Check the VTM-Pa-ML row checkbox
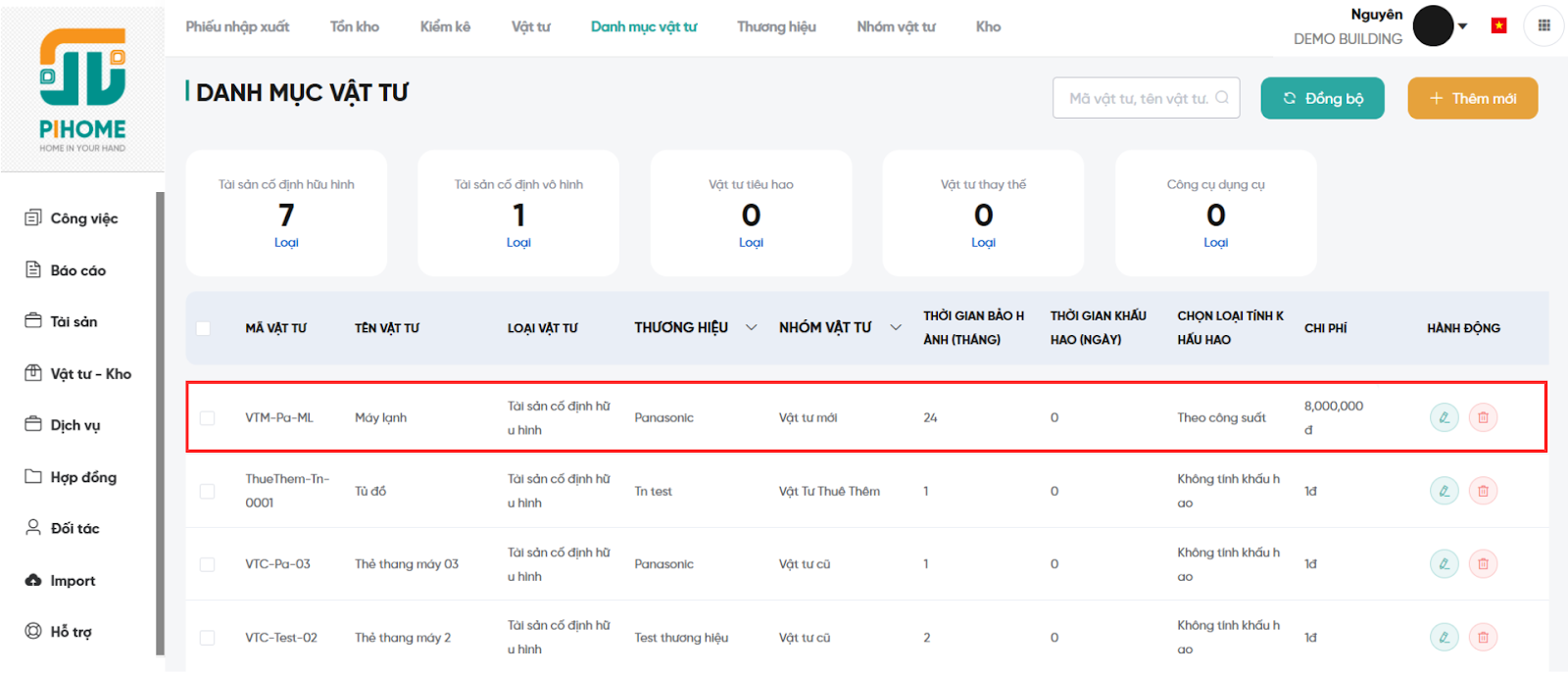Viewport: 1568px width, 674px height. pos(207,418)
